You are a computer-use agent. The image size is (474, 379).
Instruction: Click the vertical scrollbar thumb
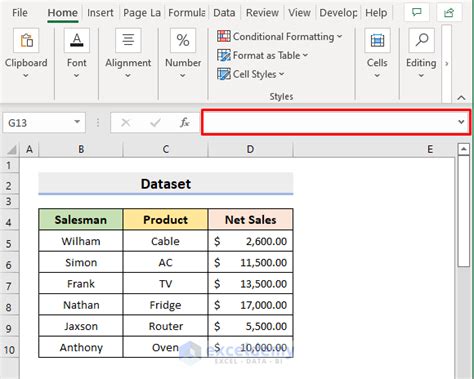(464, 211)
